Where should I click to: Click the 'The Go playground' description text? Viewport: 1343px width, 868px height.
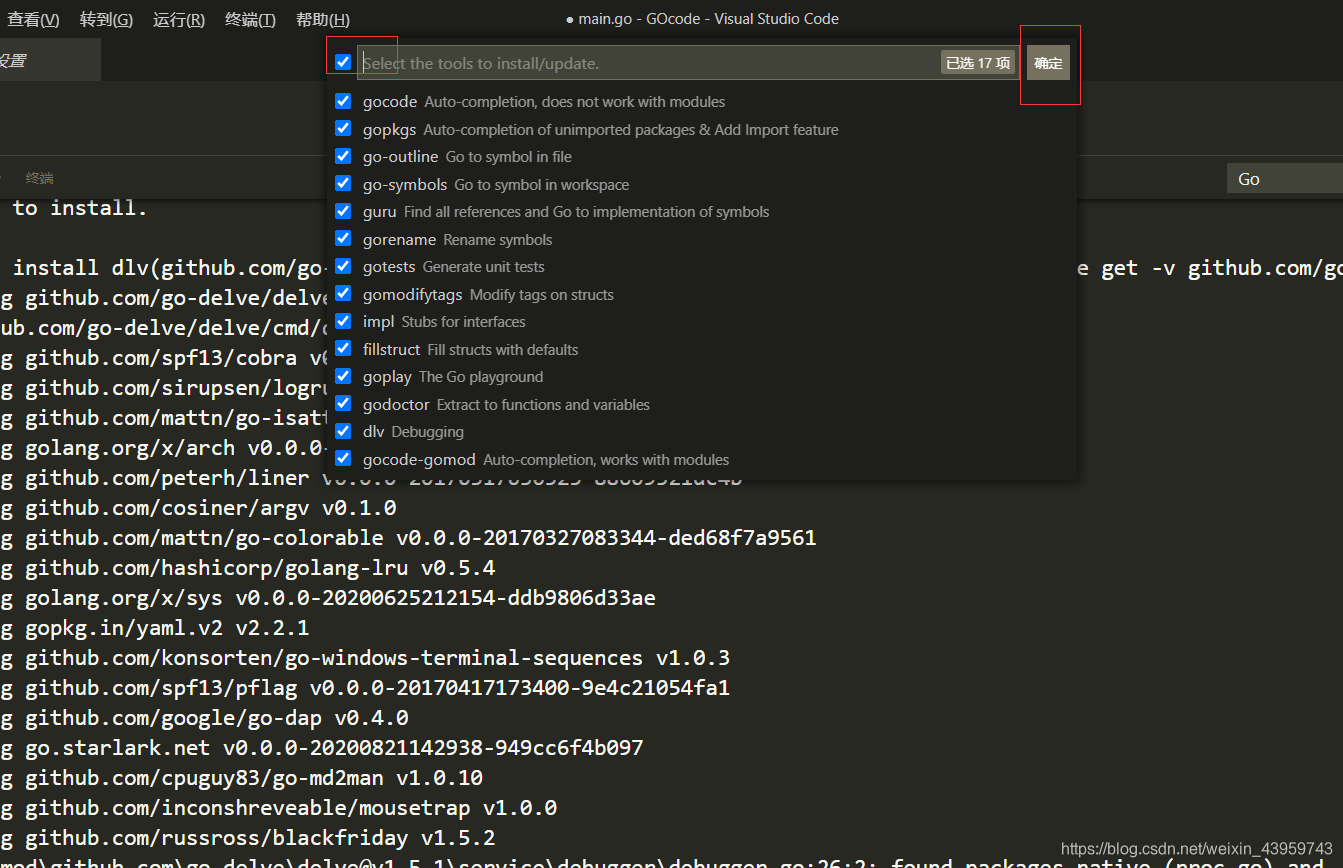pyautogui.click(x=481, y=377)
